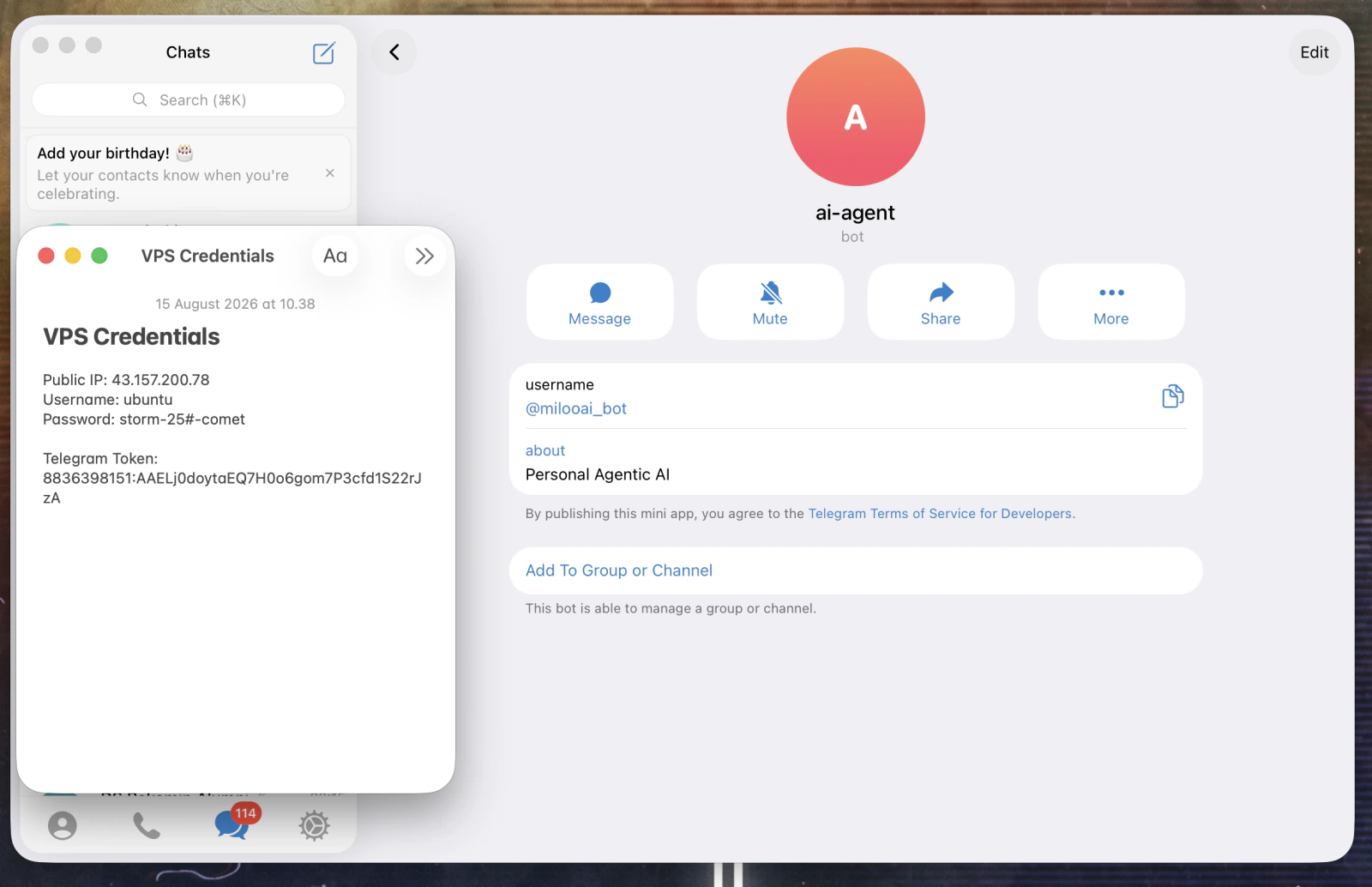Viewport: 1372px width, 887px height.
Task: Message the ai-agent bot
Action: (x=599, y=302)
